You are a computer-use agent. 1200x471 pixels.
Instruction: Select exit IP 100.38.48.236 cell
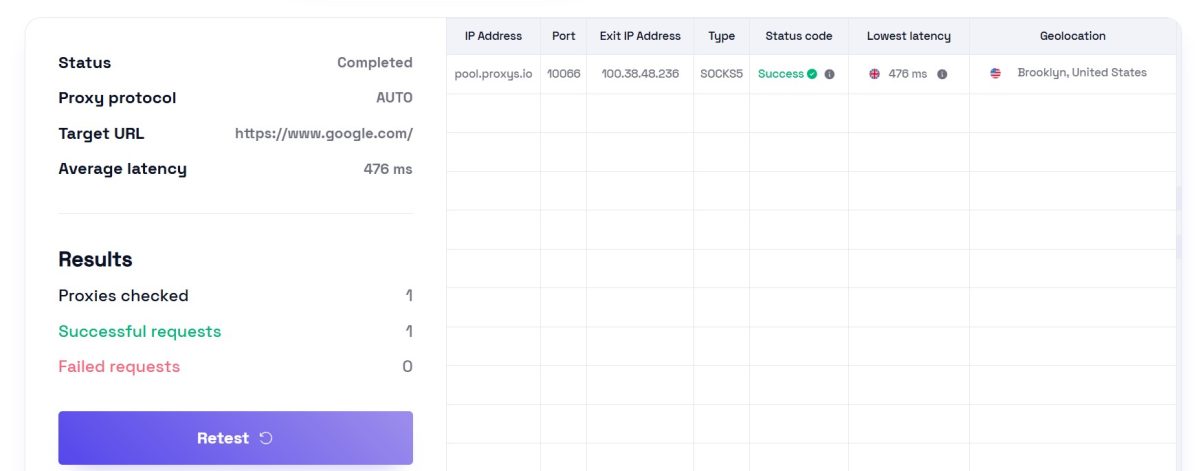(640, 74)
